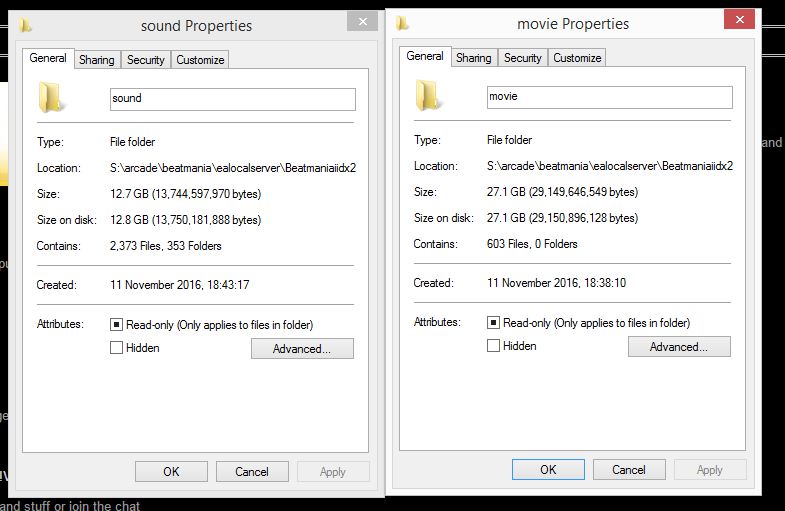Open Customize tab in movie Properties
785x511 pixels.
577,58
